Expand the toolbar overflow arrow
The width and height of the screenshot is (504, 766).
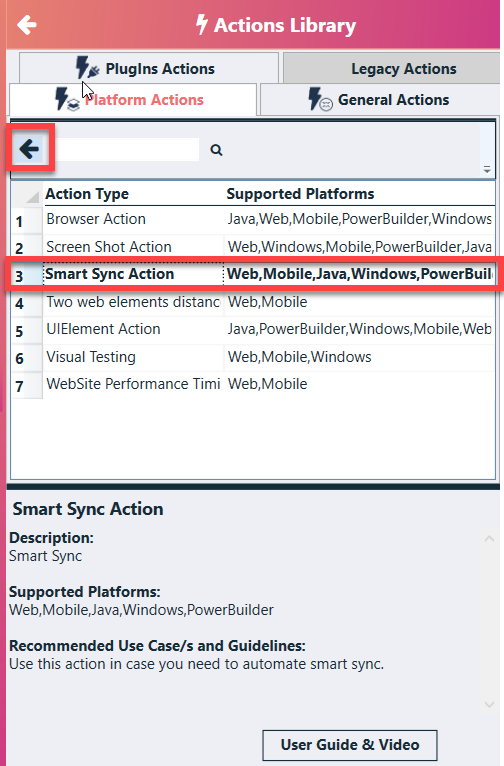point(487,170)
